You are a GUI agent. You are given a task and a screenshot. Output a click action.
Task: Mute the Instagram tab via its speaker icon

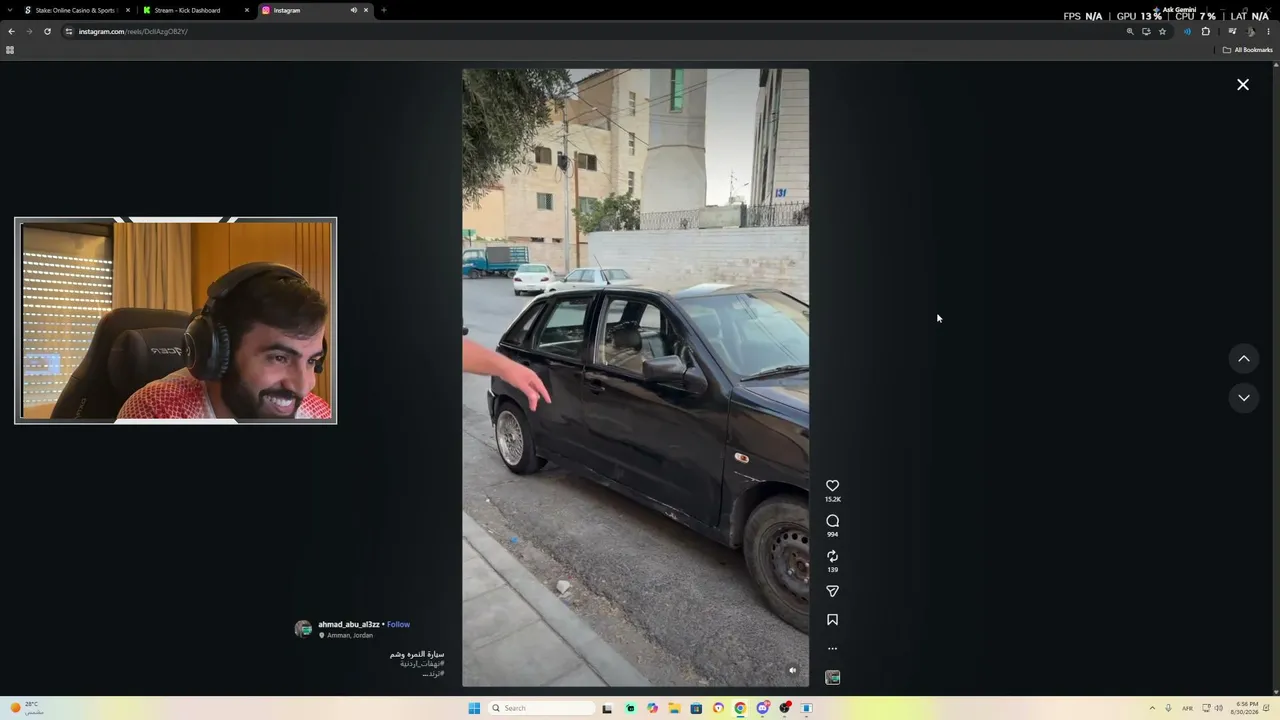(353, 10)
